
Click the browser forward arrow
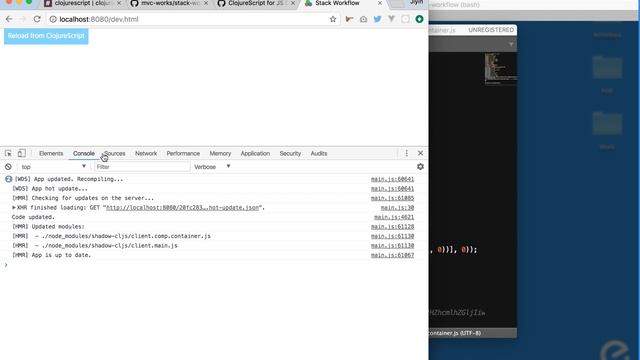(22, 19)
